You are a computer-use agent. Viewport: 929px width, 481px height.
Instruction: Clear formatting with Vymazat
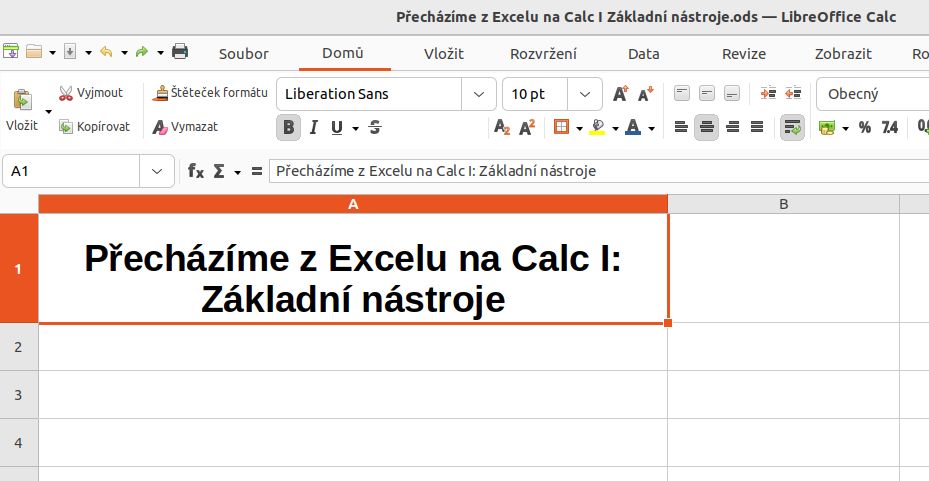pos(185,127)
